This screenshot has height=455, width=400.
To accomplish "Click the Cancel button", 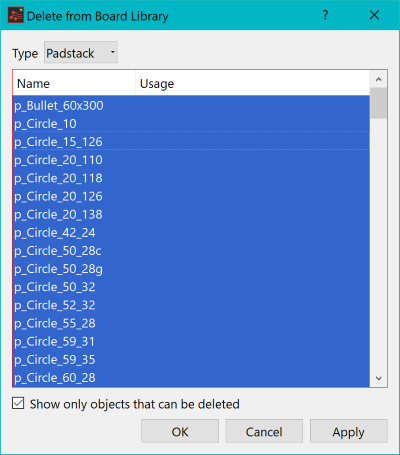I will (x=264, y=431).
